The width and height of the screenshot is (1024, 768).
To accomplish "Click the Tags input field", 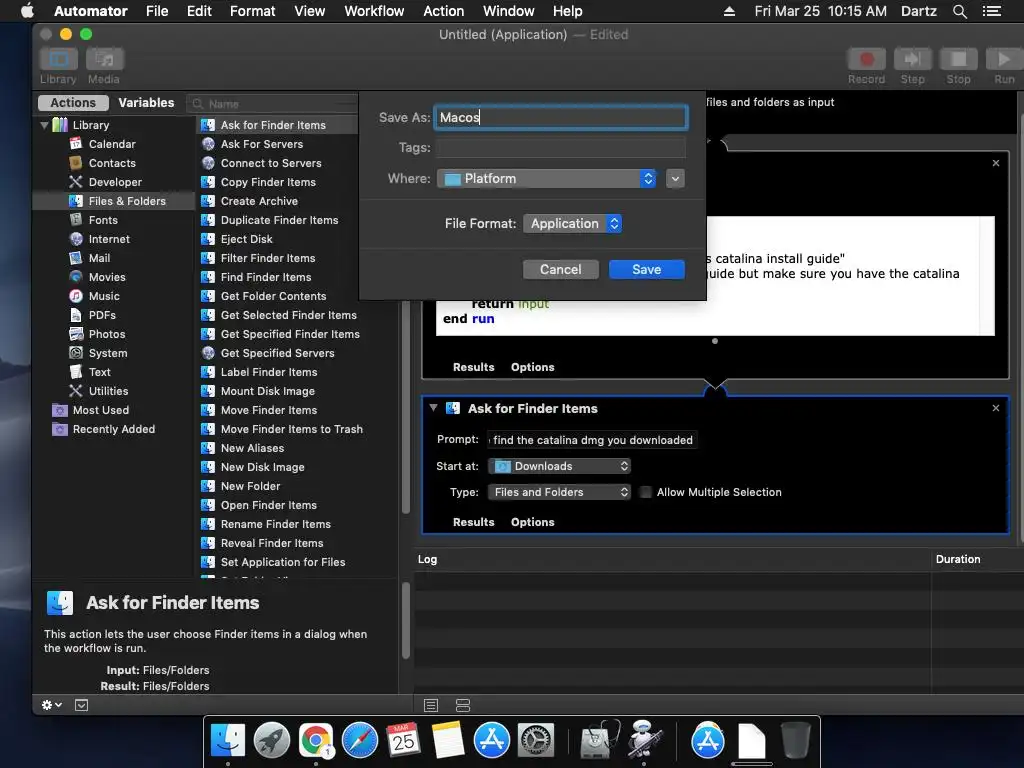I will 561,148.
